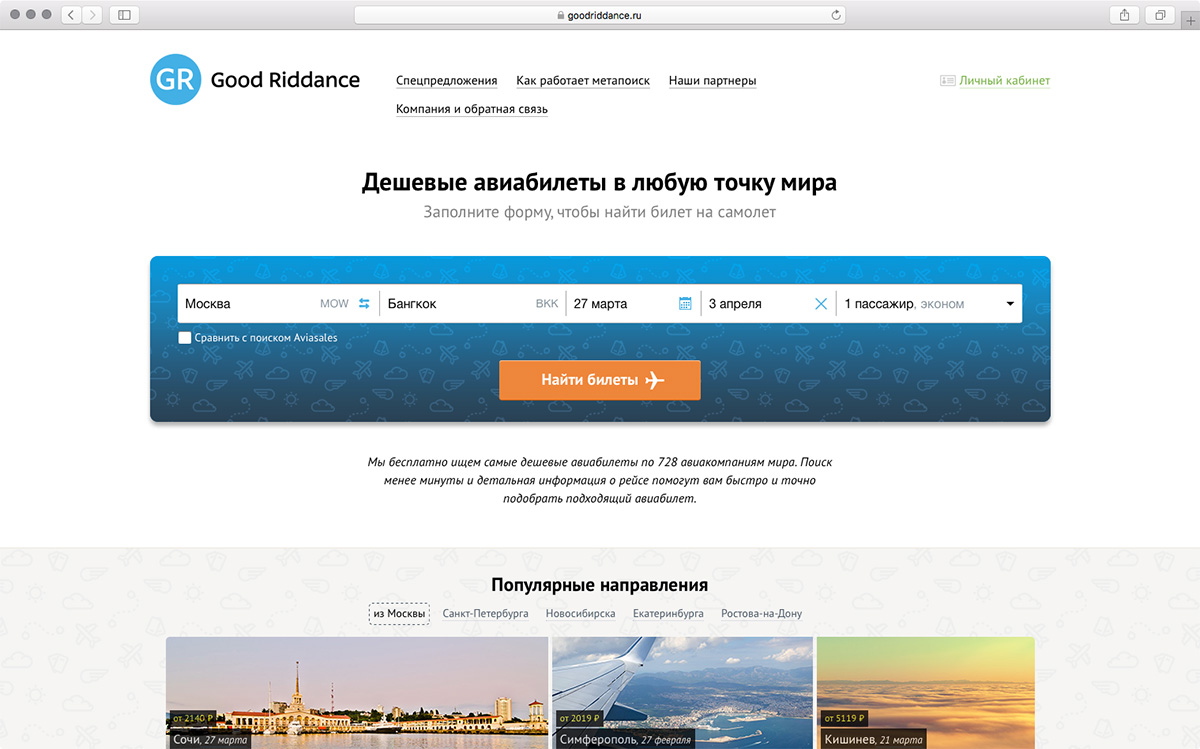Open Как работает метапоиск page
The image size is (1200, 749).
pyautogui.click(x=583, y=81)
